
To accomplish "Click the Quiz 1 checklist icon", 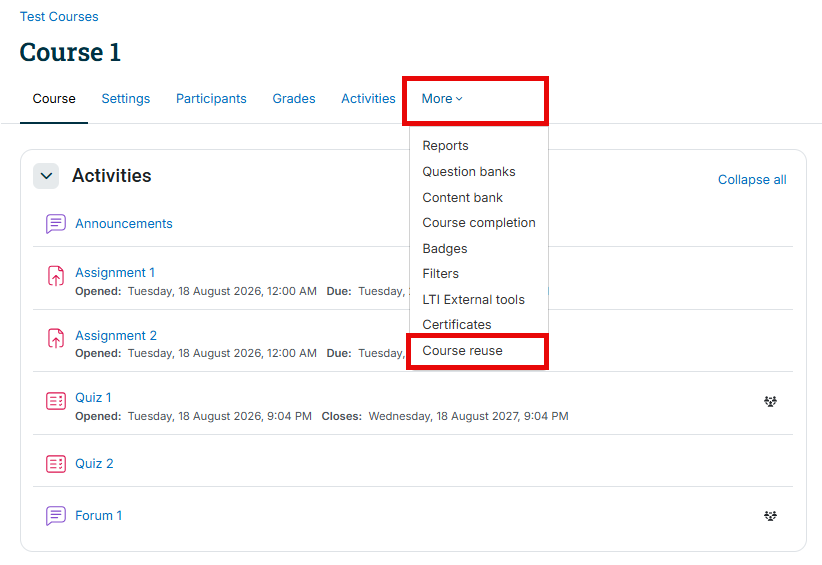I will tap(56, 401).
